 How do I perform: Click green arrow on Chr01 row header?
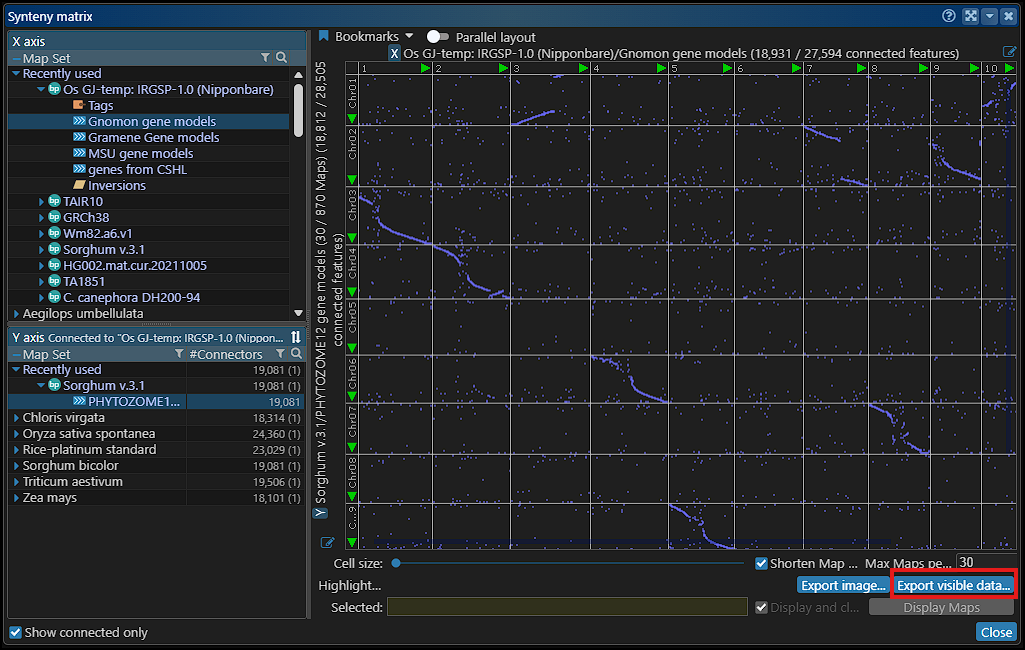(x=352, y=118)
